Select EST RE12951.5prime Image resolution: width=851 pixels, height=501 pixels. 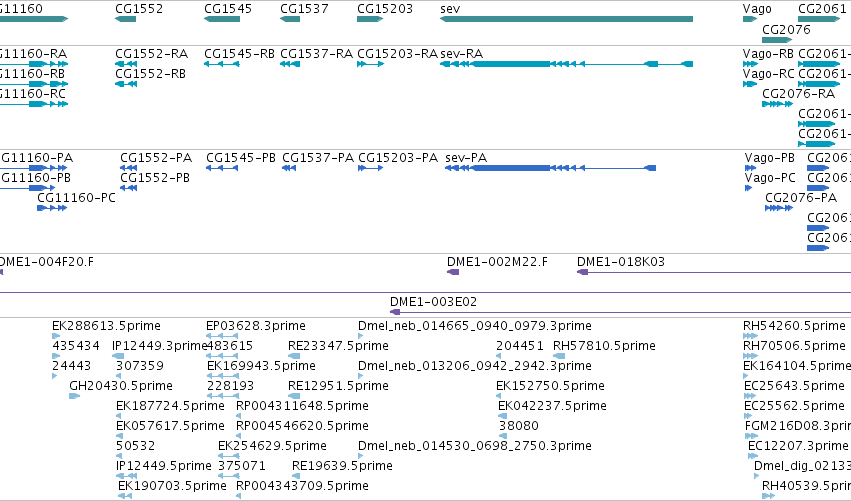(x=338, y=386)
